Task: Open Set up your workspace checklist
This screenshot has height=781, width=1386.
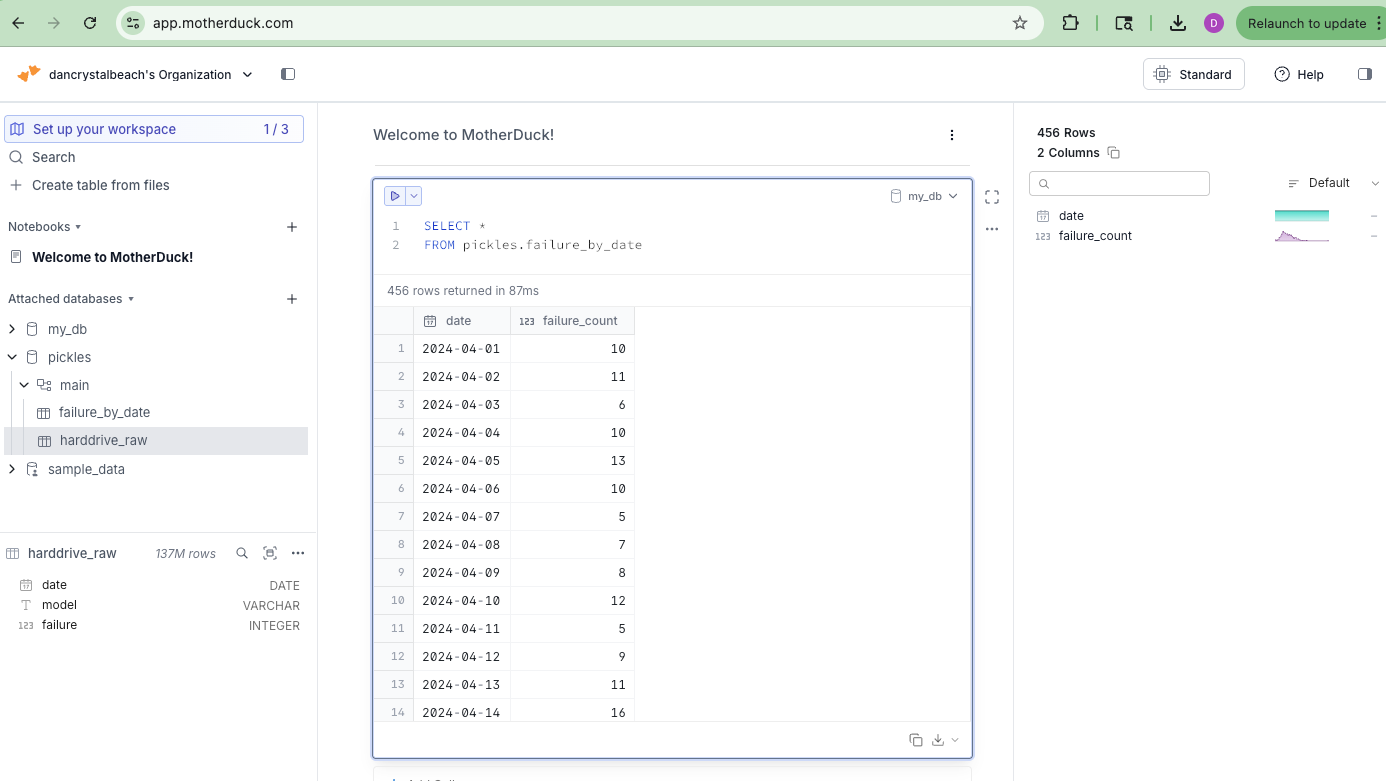Action: pyautogui.click(x=154, y=129)
